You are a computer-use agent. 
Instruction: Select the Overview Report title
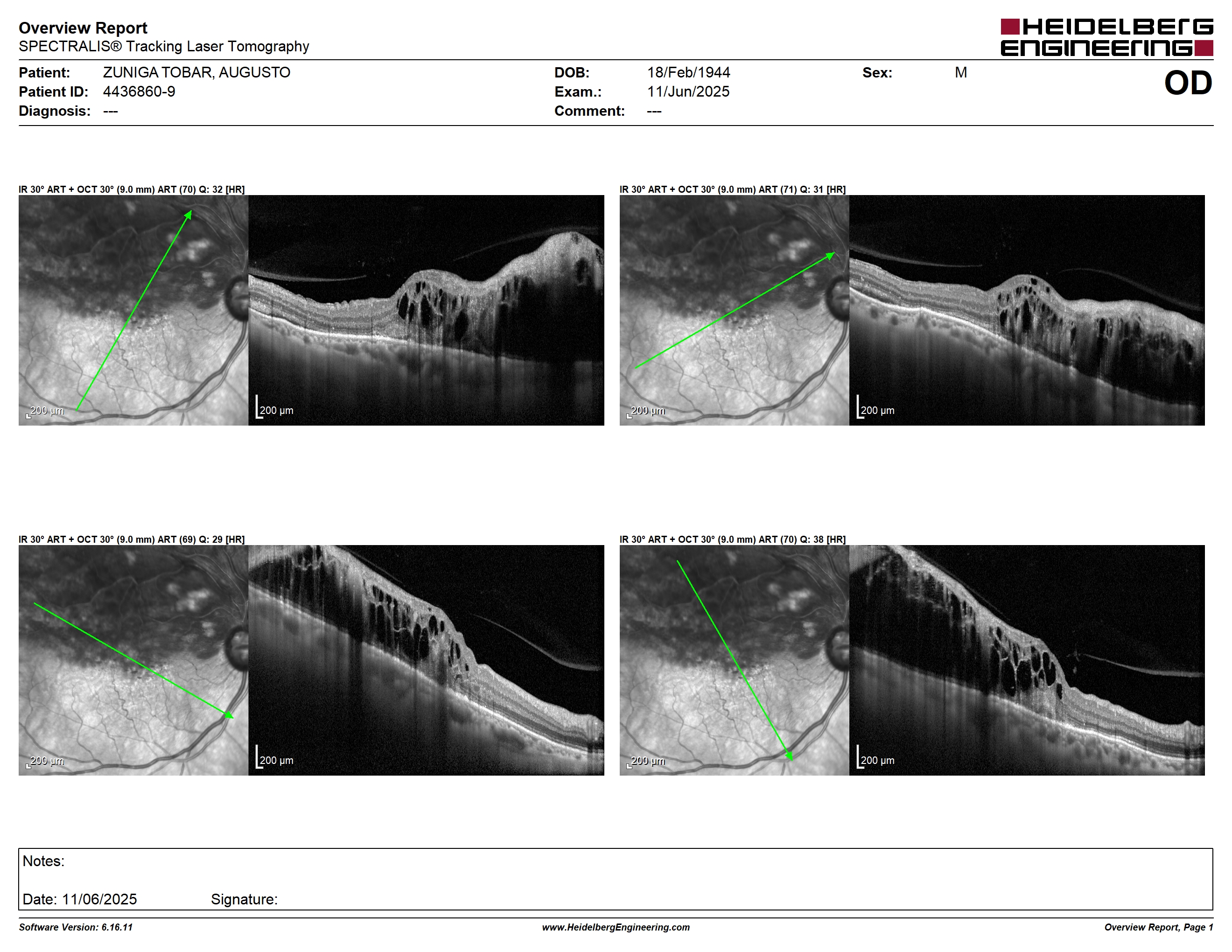pos(83,28)
